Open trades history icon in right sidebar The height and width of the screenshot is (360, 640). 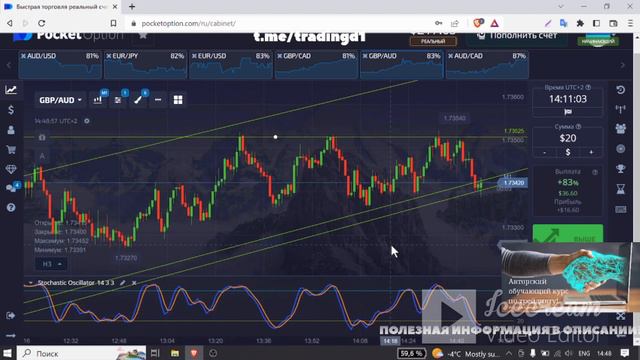620,90
